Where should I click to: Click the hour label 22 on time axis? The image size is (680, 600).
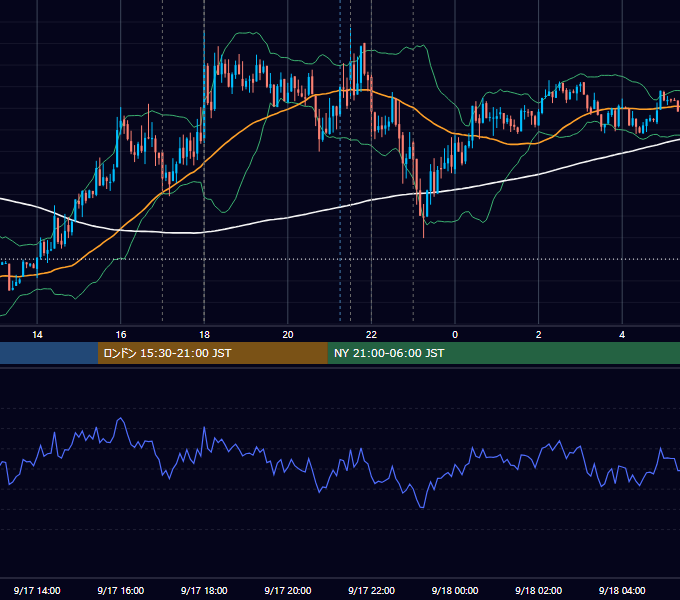(x=372, y=335)
